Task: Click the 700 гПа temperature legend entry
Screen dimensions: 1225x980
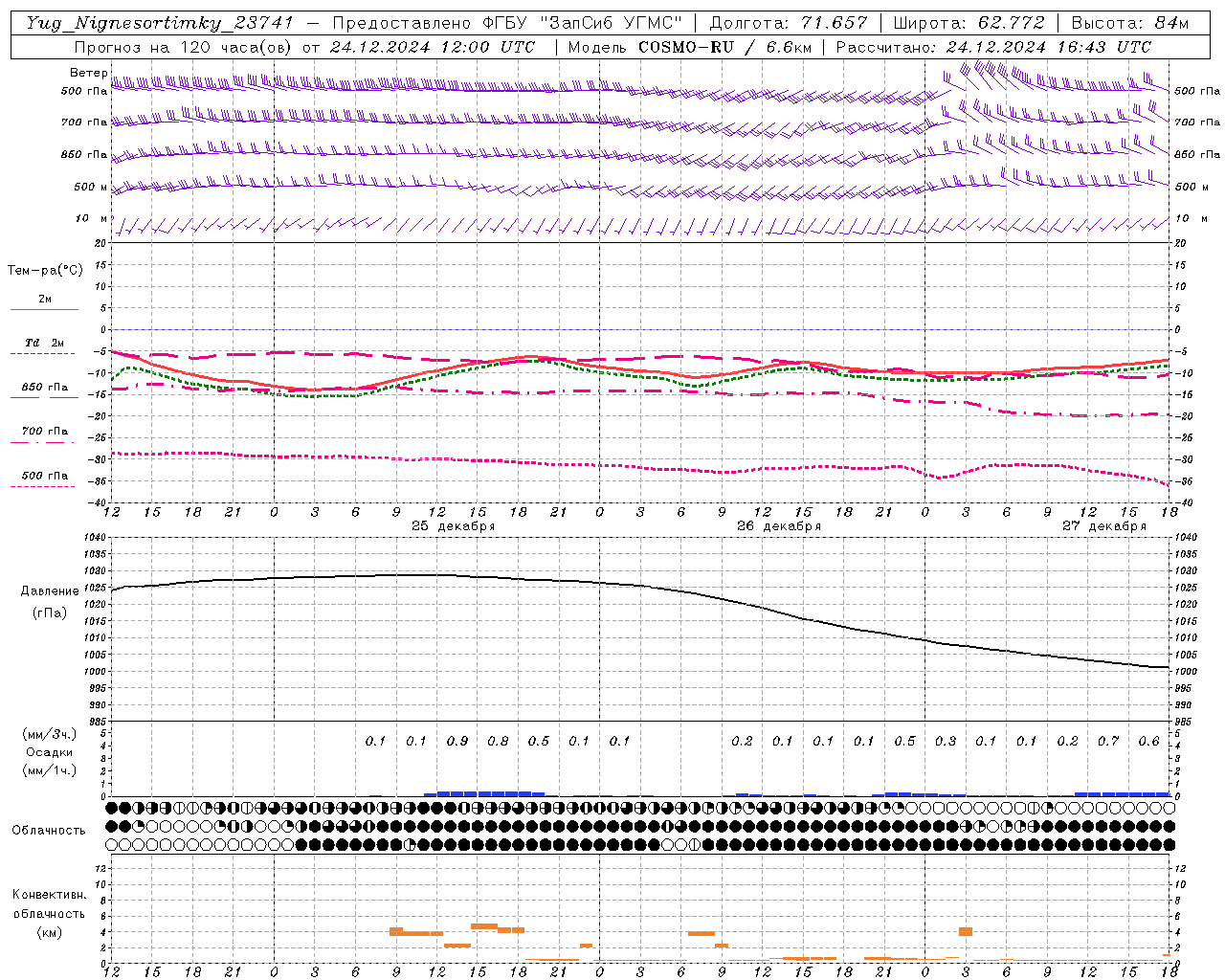Action: point(45,432)
